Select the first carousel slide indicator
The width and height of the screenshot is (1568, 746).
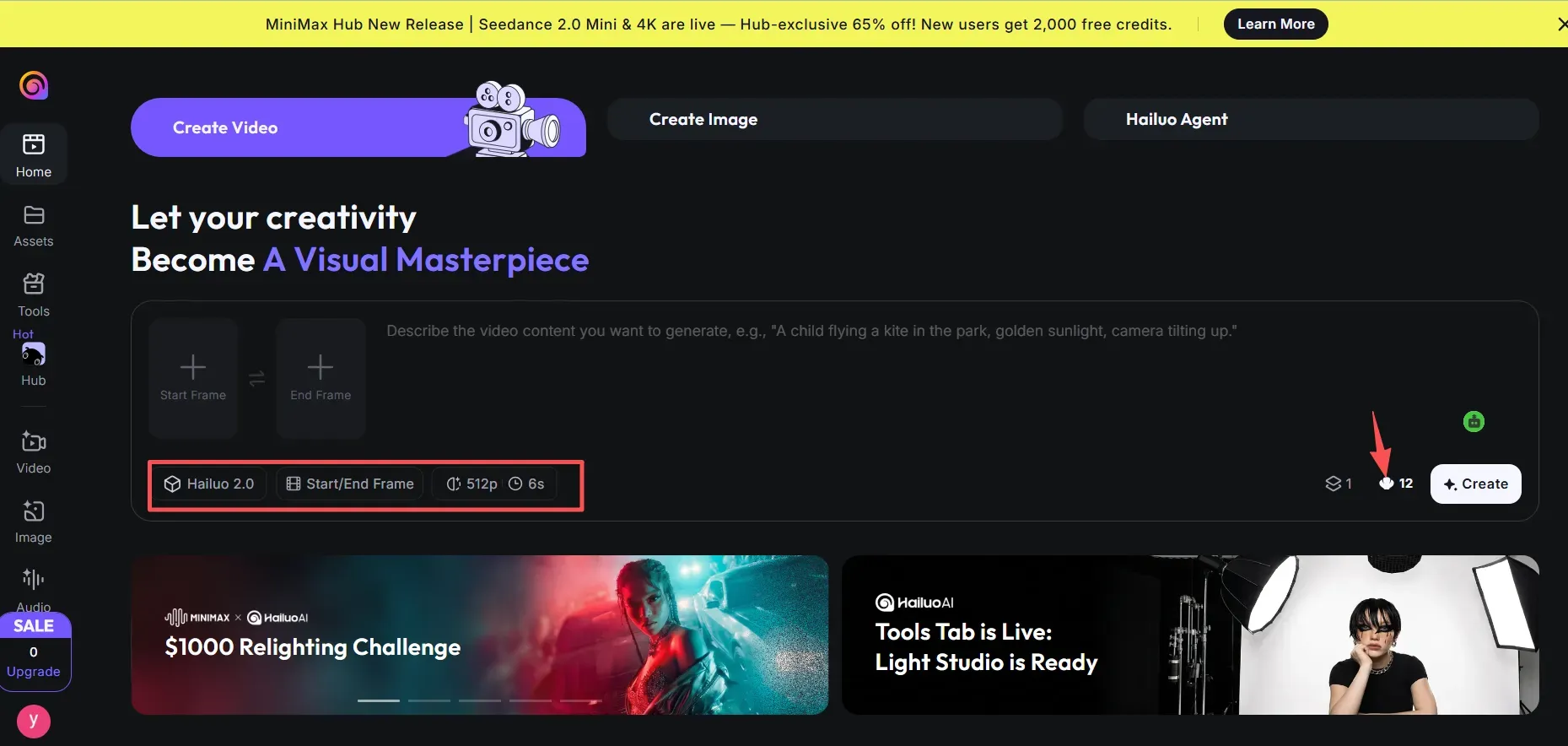click(379, 700)
